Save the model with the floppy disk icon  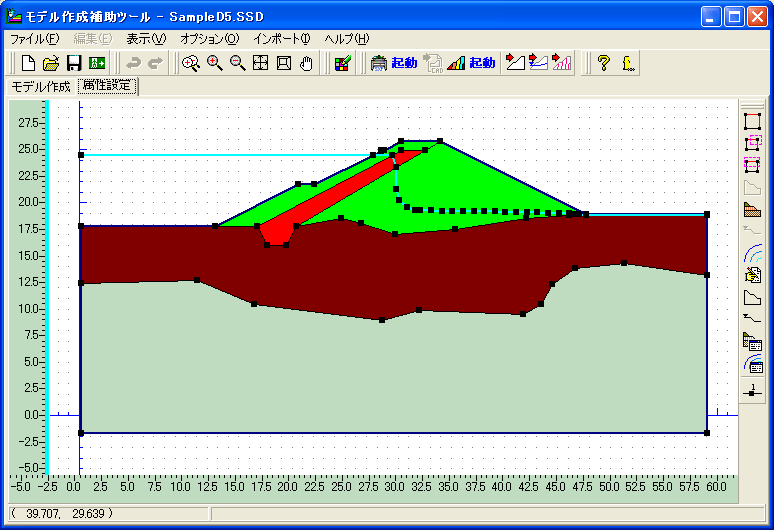74,63
